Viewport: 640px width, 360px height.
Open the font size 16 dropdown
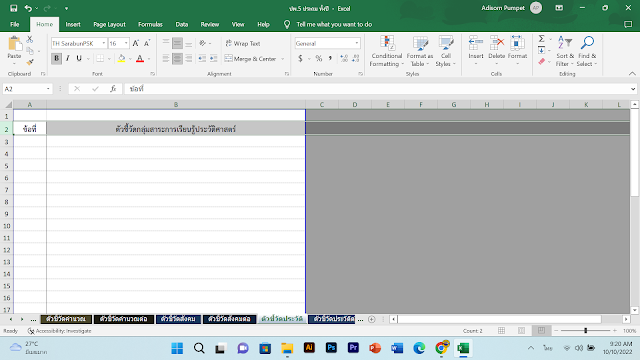coord(126,43)
